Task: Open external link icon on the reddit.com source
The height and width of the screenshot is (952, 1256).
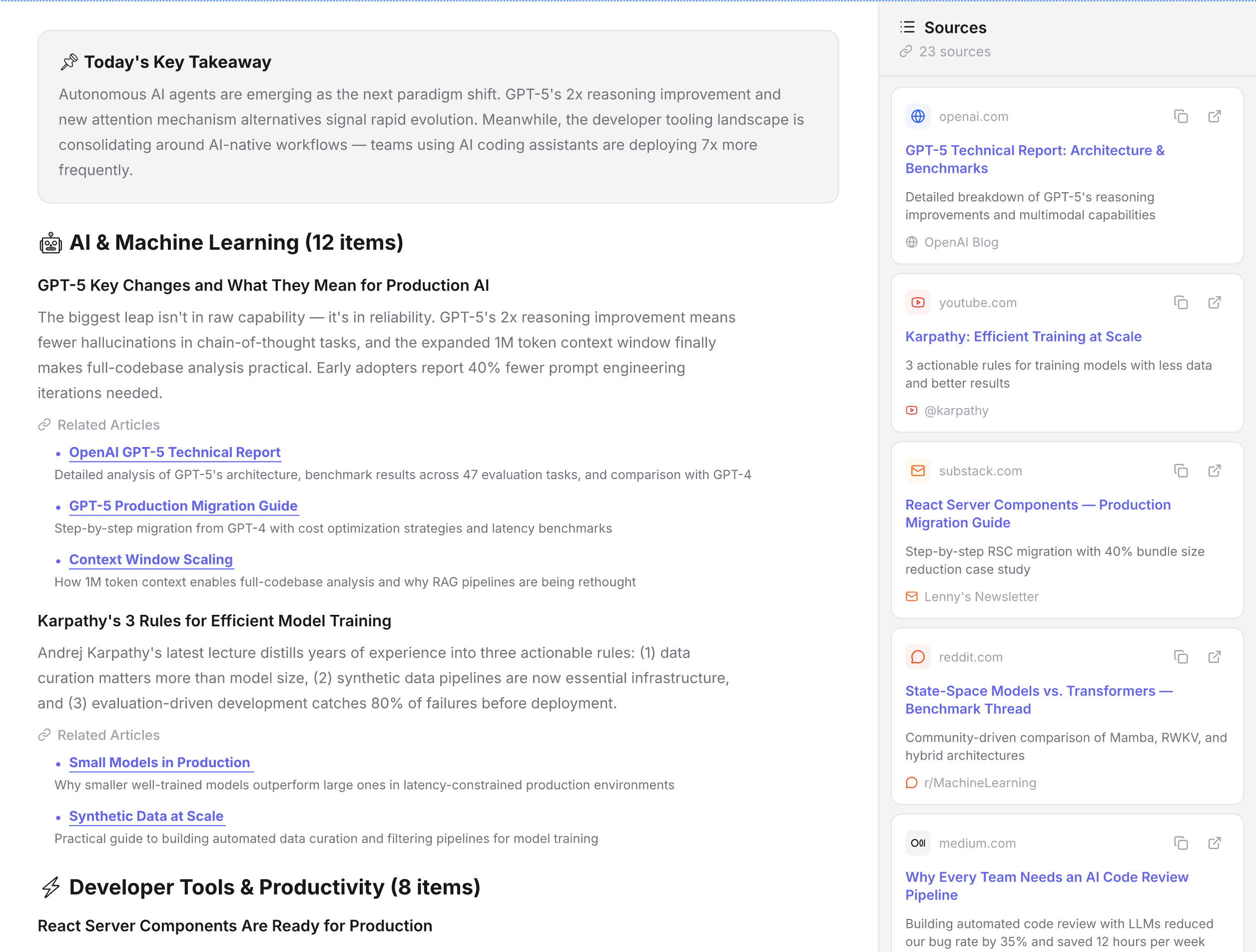Action: click(x=1215, y=657)
